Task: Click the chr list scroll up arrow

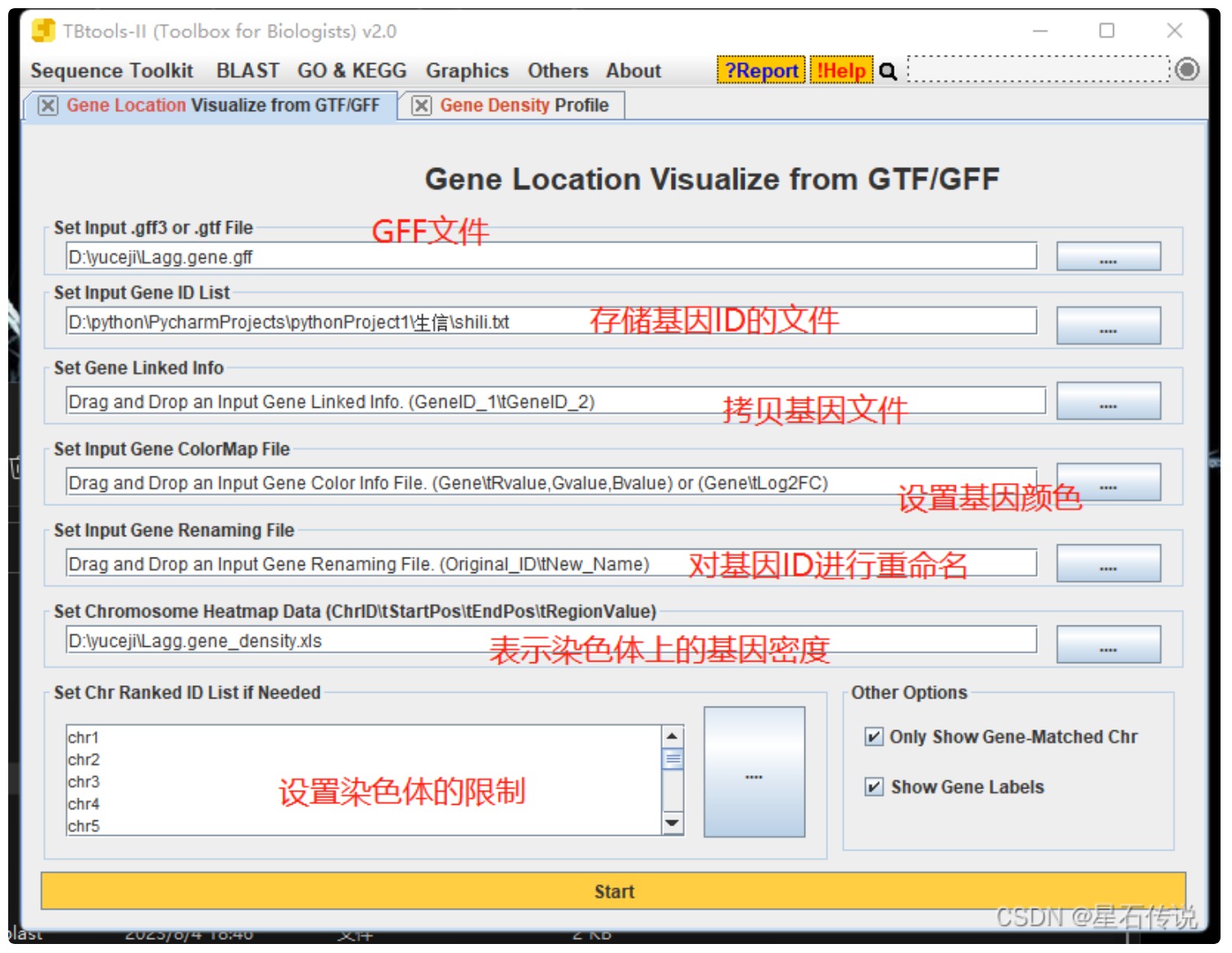Action: click(x=673, y=736)
